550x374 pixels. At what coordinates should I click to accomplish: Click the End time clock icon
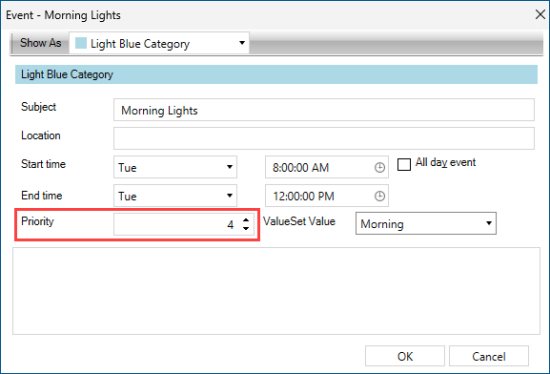pos(379,196)
